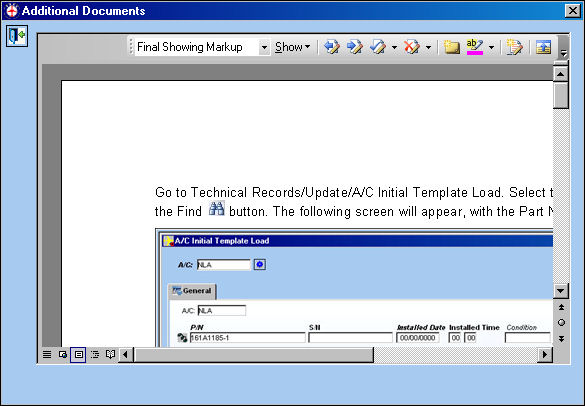This screenshot has height=406, width=585.
Task: Click the 'A/C Initial Template Load' title text
Action: (222, 241)
